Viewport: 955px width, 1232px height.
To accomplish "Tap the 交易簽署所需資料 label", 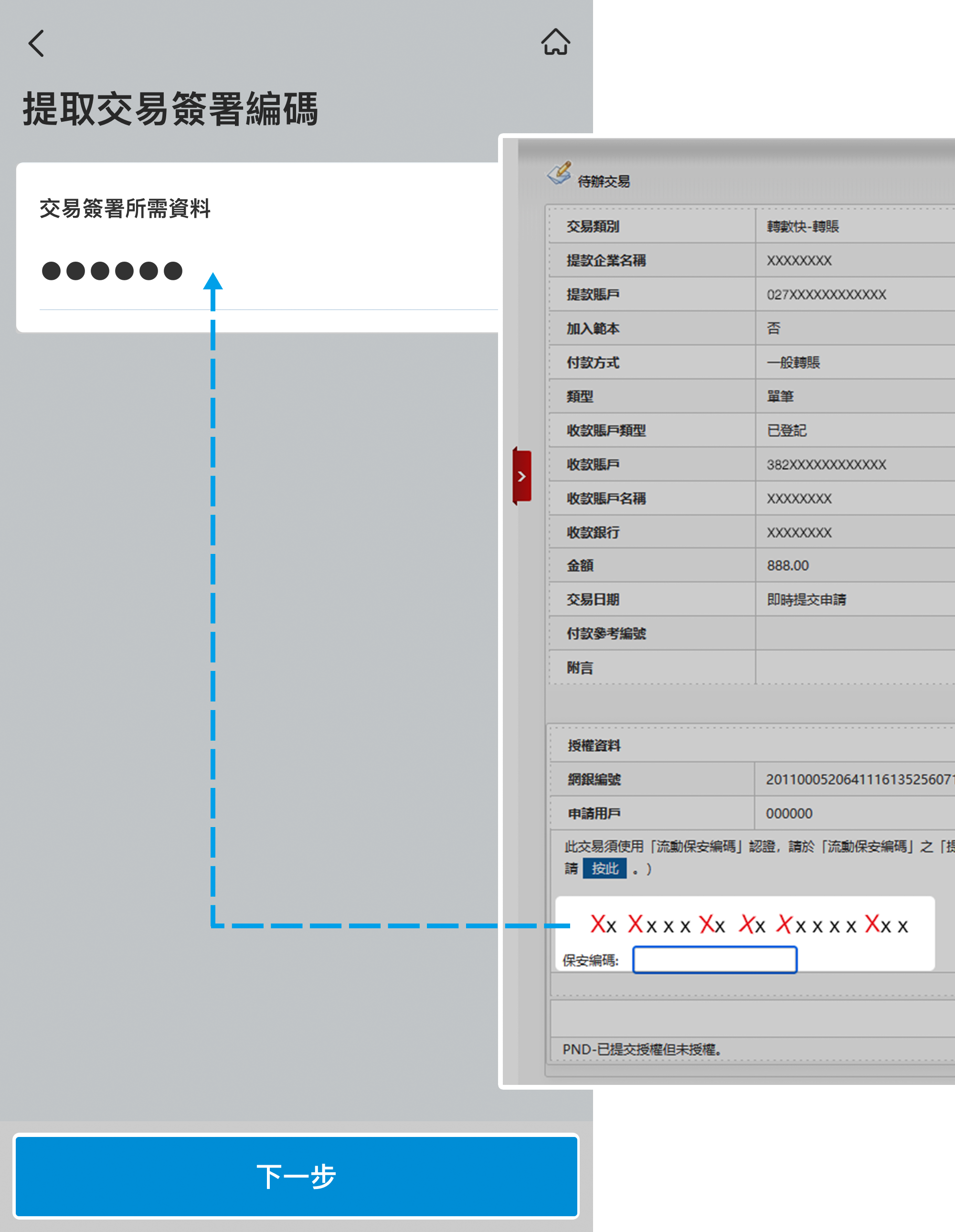I will (x=125, y=208).
